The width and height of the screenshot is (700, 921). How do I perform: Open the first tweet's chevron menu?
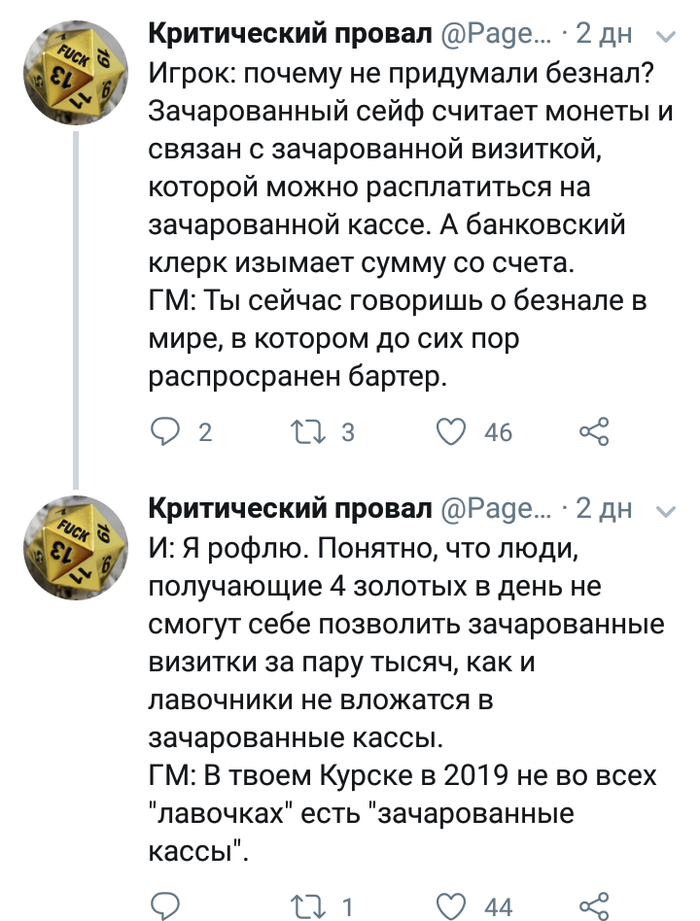pos(664,36)
